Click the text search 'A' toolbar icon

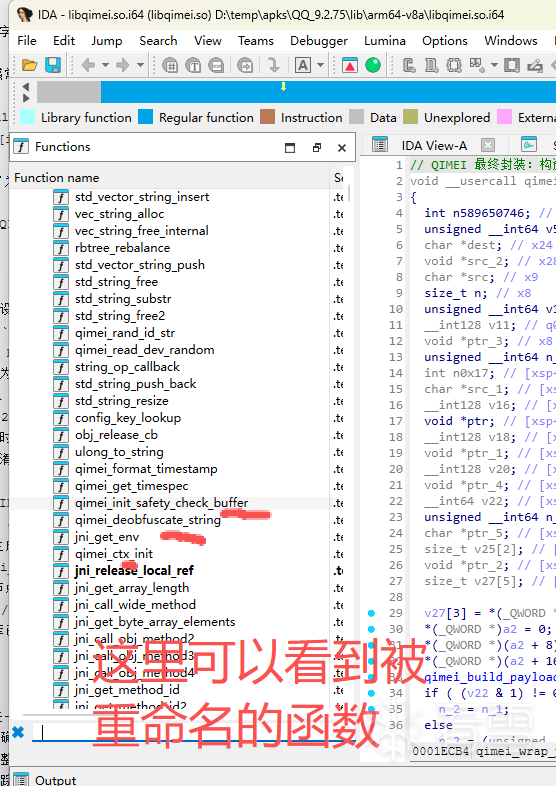point(303,65)
